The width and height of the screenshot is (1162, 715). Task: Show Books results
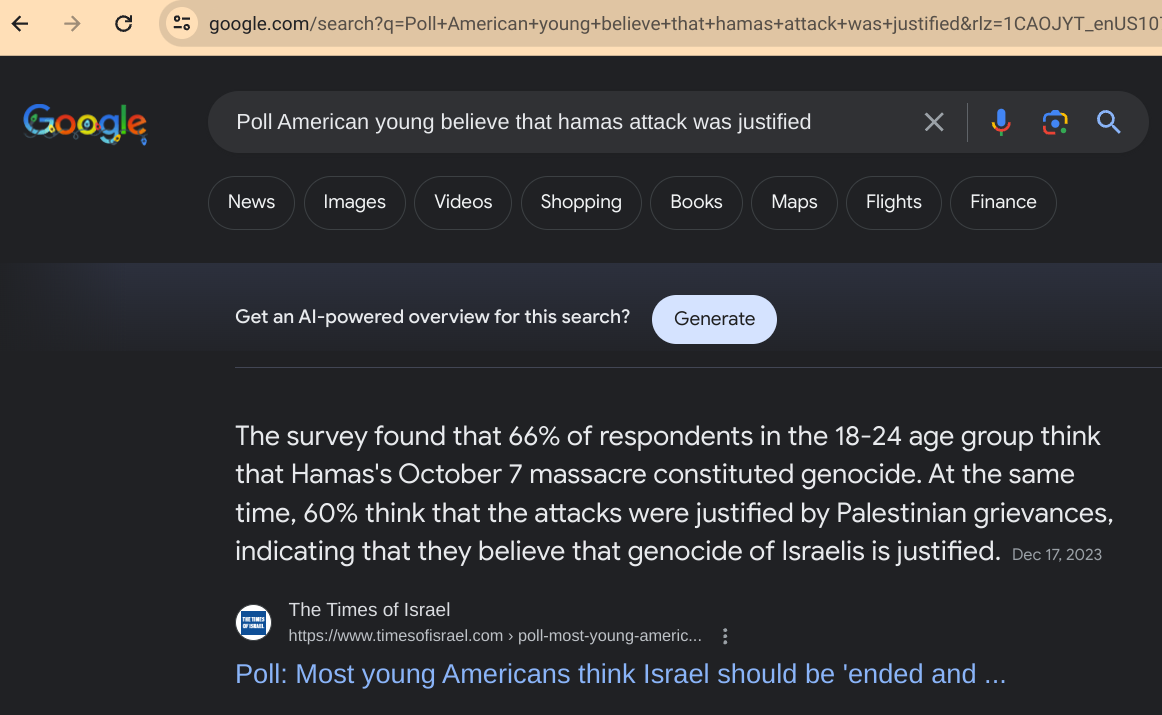(x=696, y=202)
